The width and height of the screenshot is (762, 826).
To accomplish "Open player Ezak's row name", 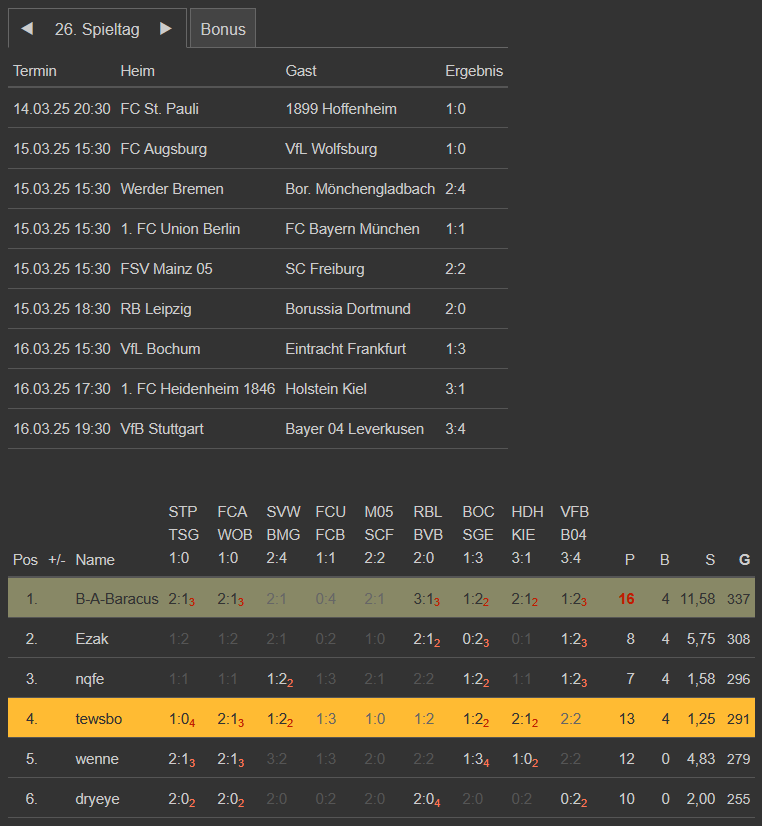I will point(92,639).
